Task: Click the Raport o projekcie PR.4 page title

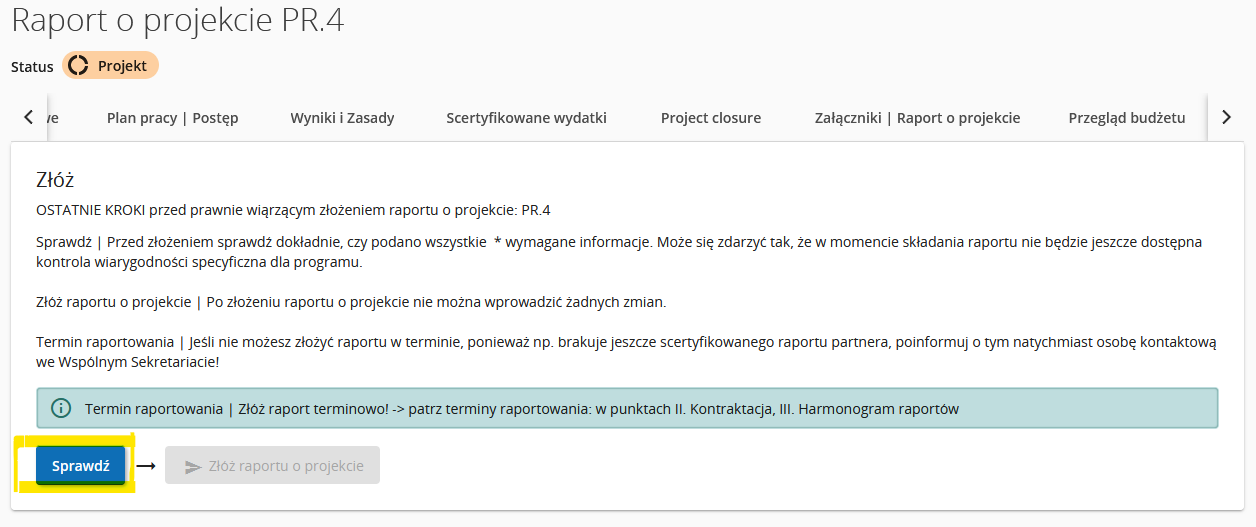Action: (177, 21)
